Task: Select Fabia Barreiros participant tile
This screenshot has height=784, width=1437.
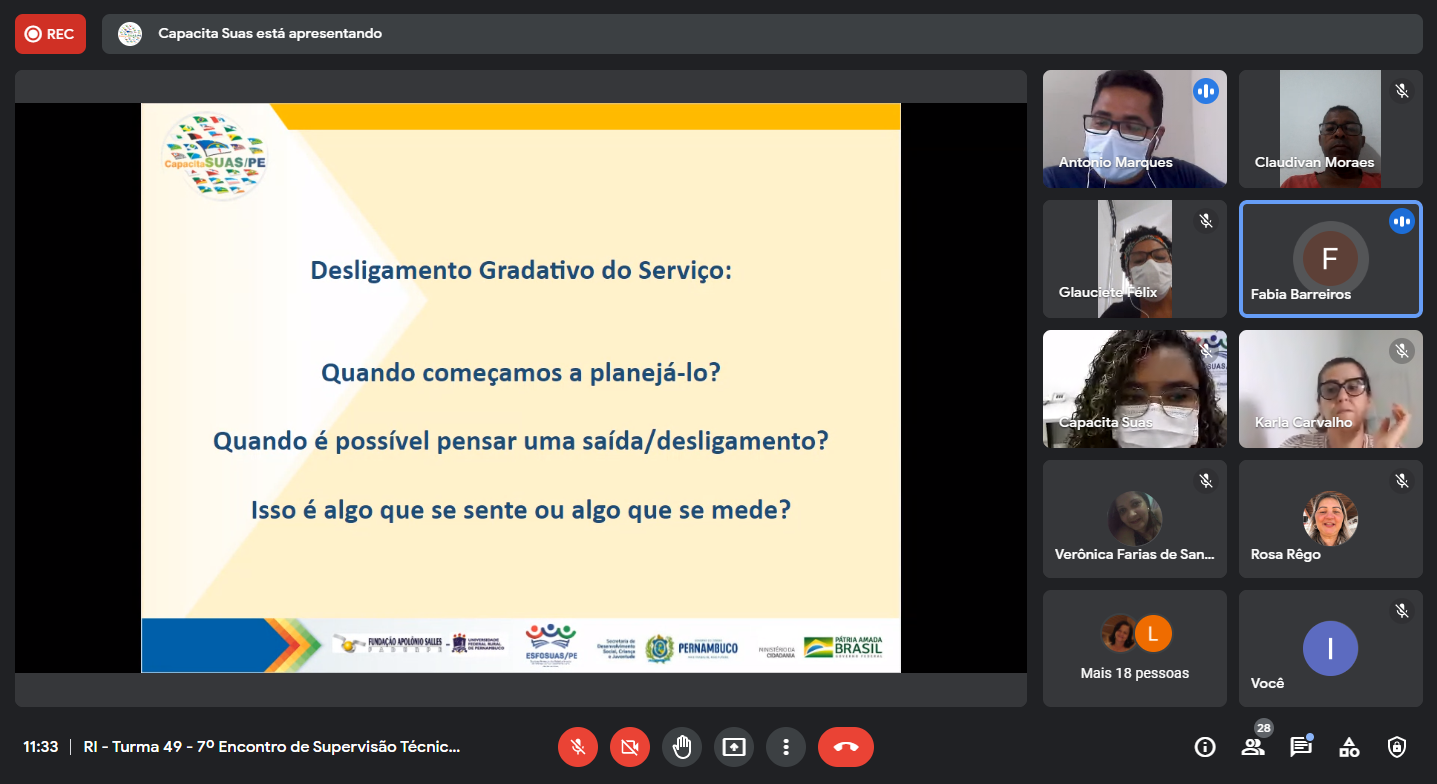Action: (x=1330, y=259)
